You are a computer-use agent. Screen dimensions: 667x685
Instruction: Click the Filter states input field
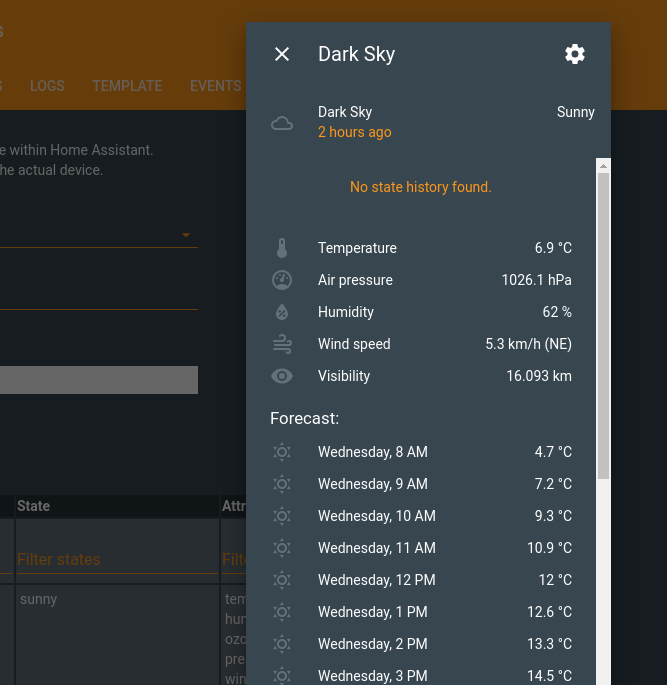coord(117,560)
